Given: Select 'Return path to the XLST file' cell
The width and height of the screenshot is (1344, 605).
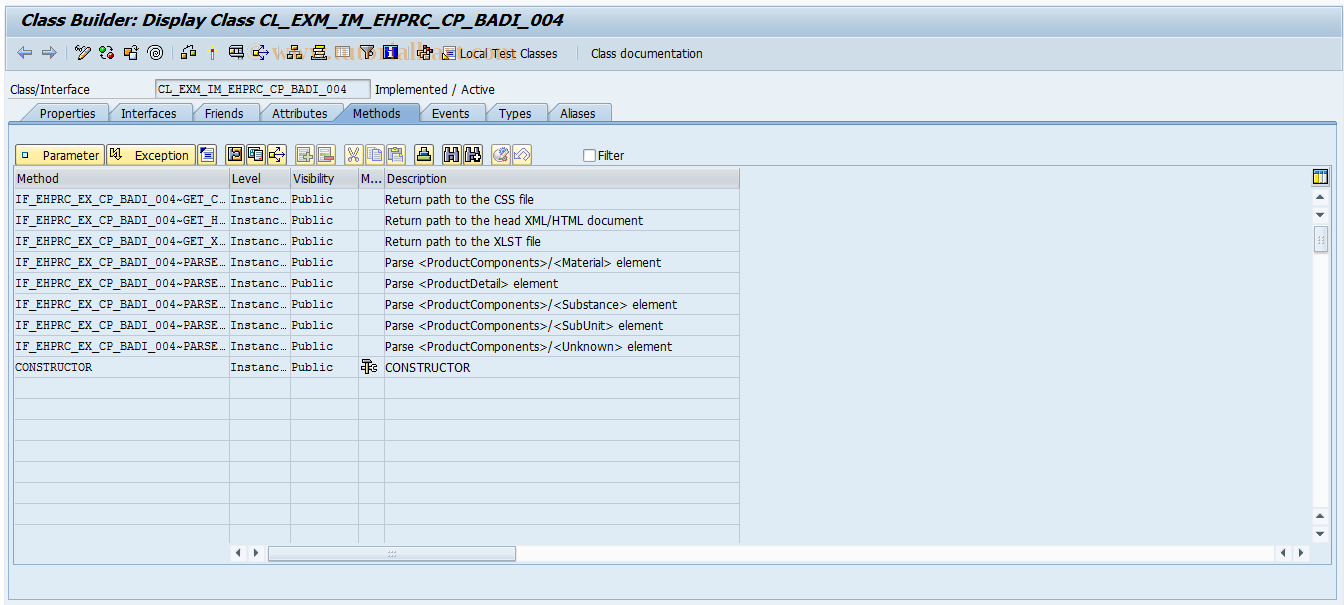Looking at the screenshot, I should click(x=562, y=241).
